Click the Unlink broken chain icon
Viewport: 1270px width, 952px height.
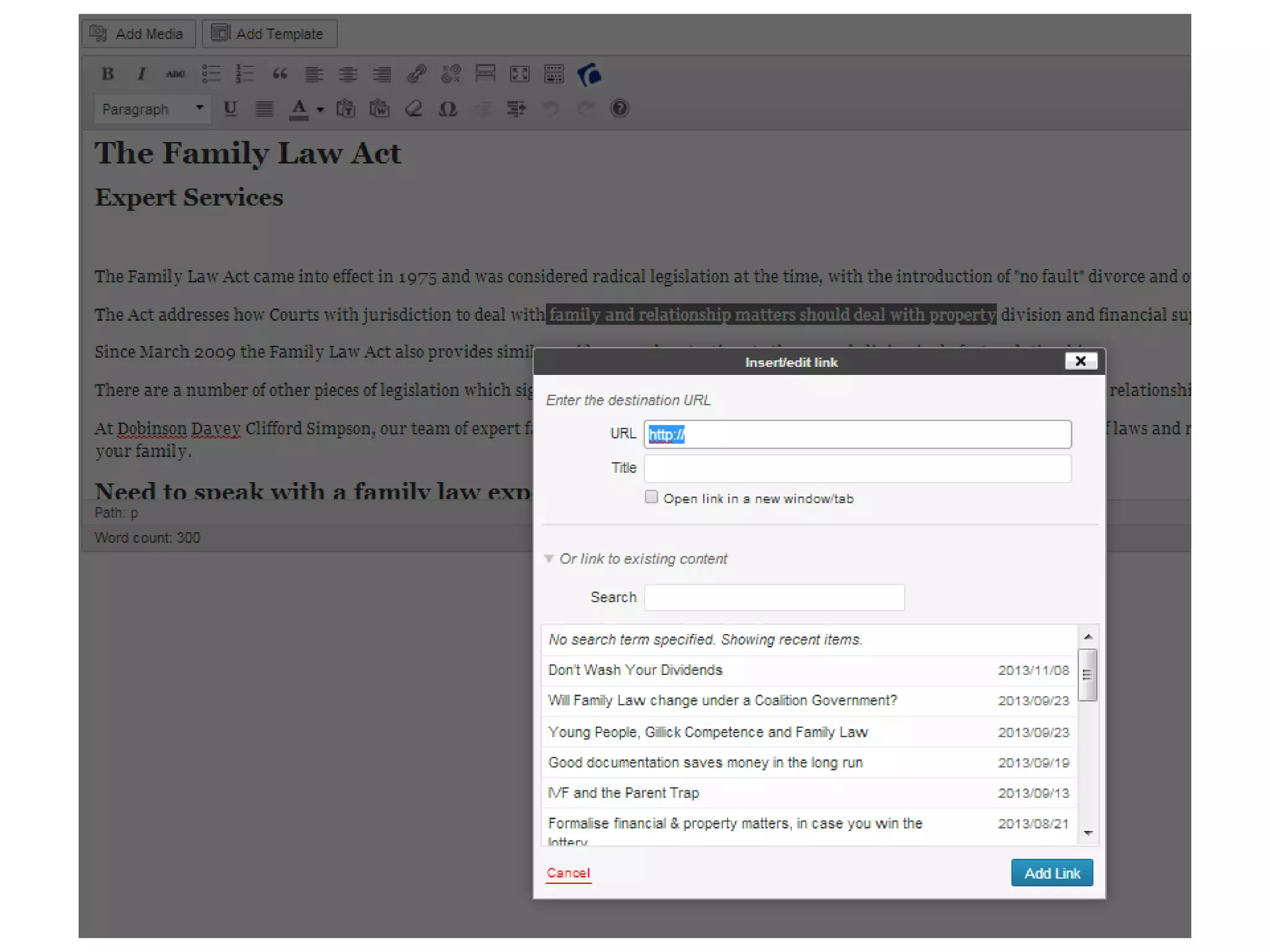451,74
